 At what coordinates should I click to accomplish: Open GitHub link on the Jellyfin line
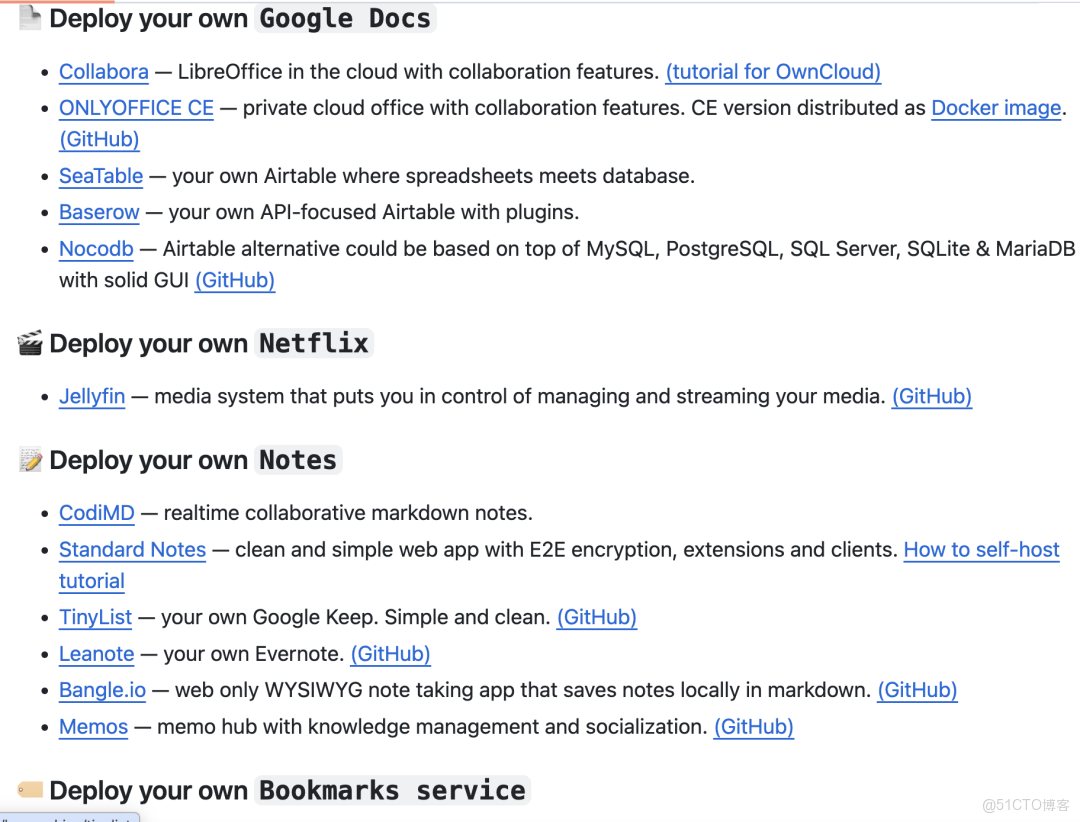(x=932, y=396)
